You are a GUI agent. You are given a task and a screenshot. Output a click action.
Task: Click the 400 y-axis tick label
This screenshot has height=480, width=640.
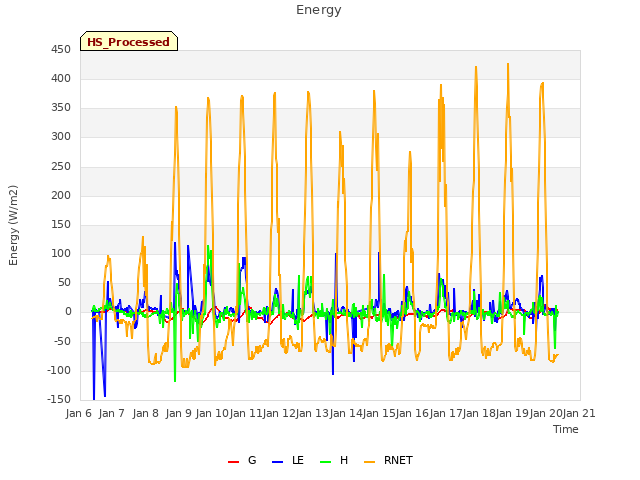(x=61, y=79)
